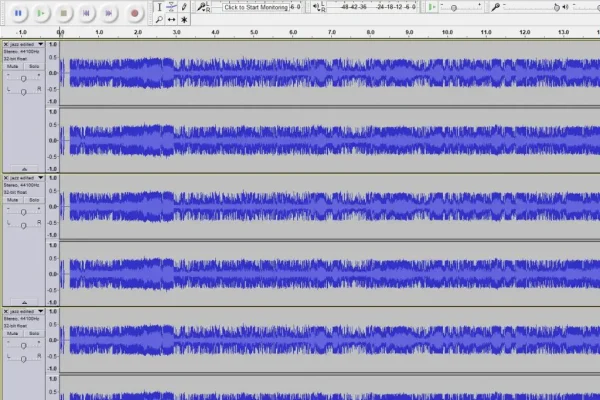Skip to start of the project
Screen dimensions: 600x400
tap(86, 13)
